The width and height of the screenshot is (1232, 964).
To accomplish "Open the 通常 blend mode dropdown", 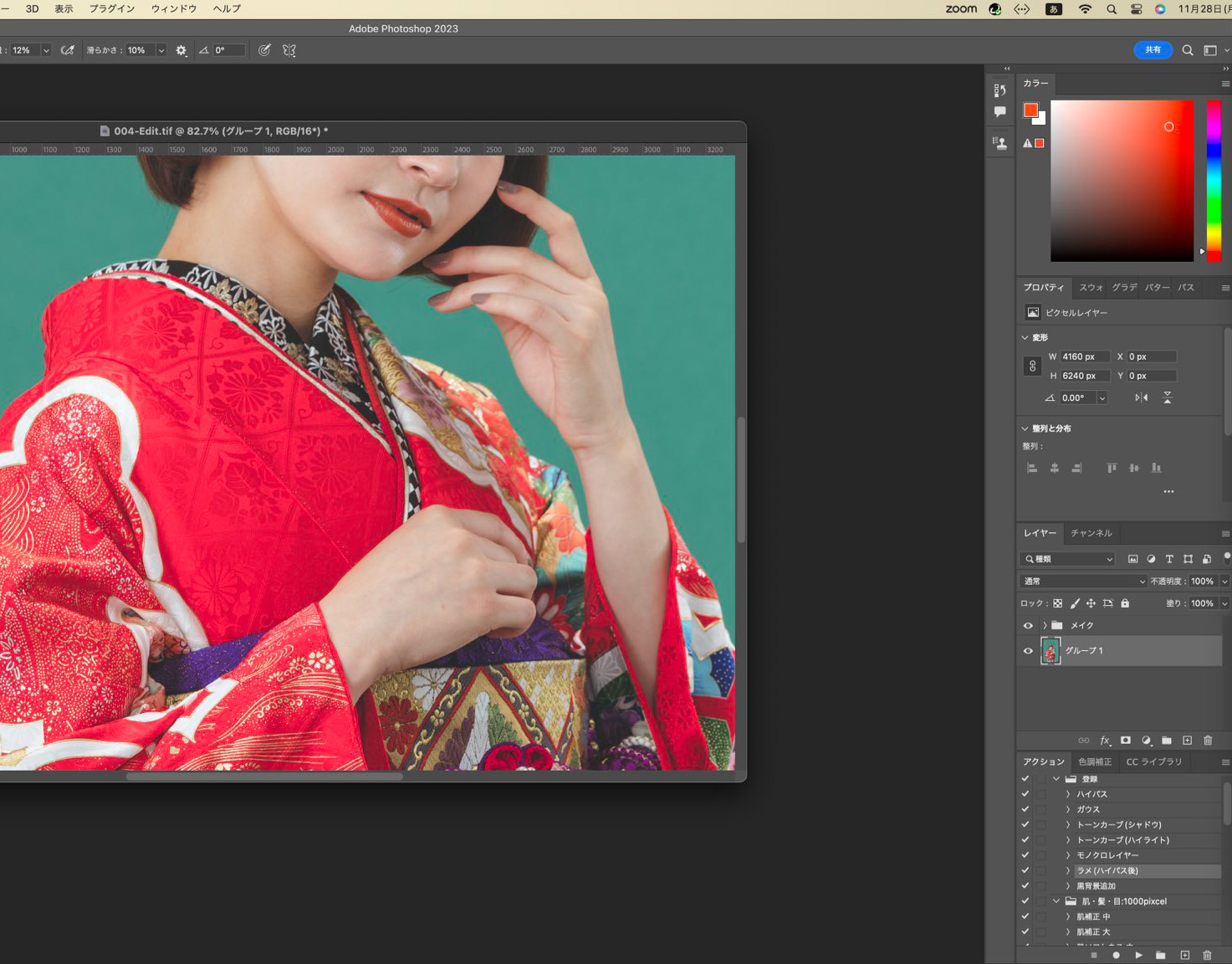I will click(1084, 582).
